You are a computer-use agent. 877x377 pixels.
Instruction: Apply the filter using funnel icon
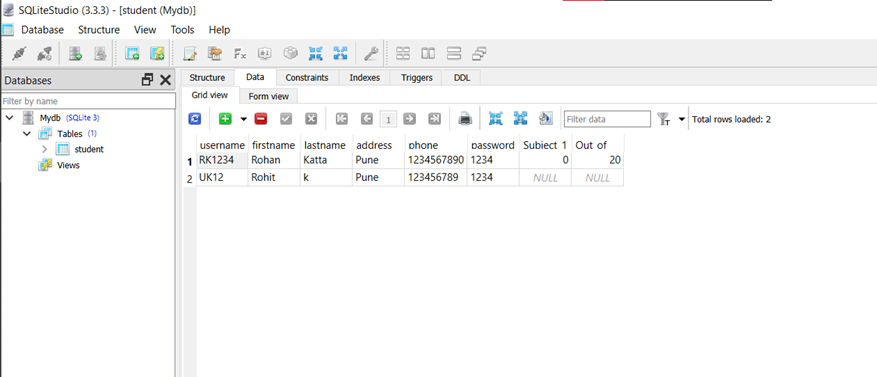[663, 119]
